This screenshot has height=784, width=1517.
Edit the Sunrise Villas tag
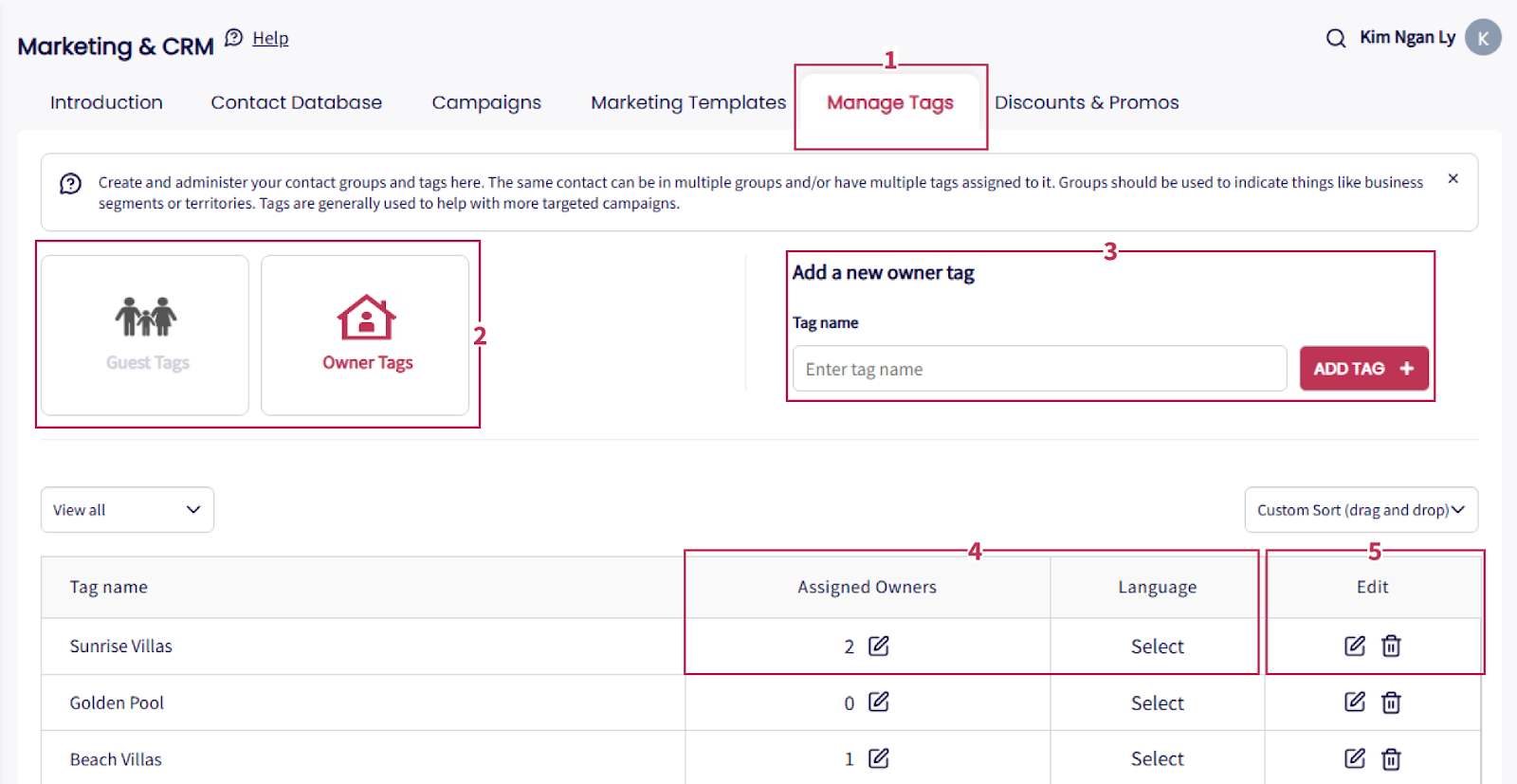point(1355,646)
